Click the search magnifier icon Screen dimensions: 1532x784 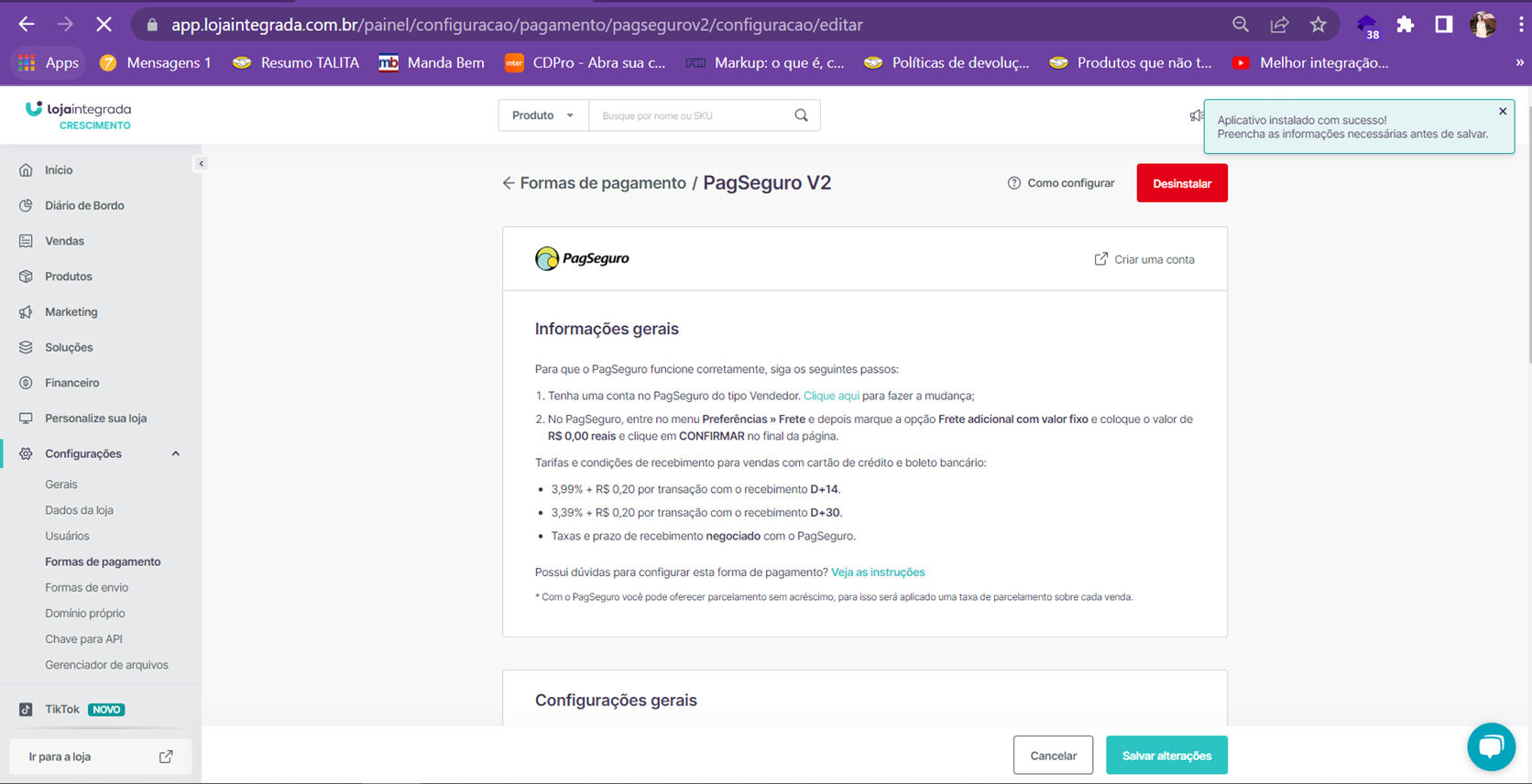pyautogui.click(x=802, y=115)
